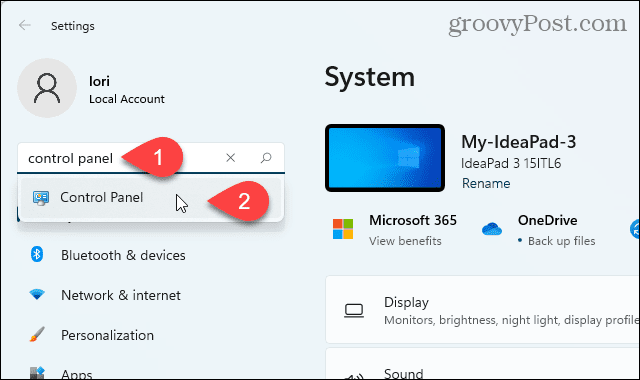Open Network & internet settings
Image resolution: width=640 pixels, height=380 pixels.
(x=121, y=295)
